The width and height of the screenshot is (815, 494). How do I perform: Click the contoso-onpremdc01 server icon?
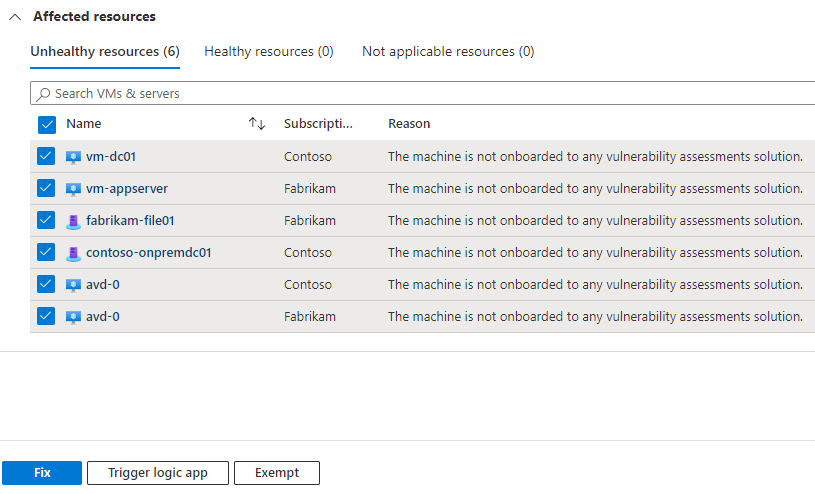tap(73, 253)
